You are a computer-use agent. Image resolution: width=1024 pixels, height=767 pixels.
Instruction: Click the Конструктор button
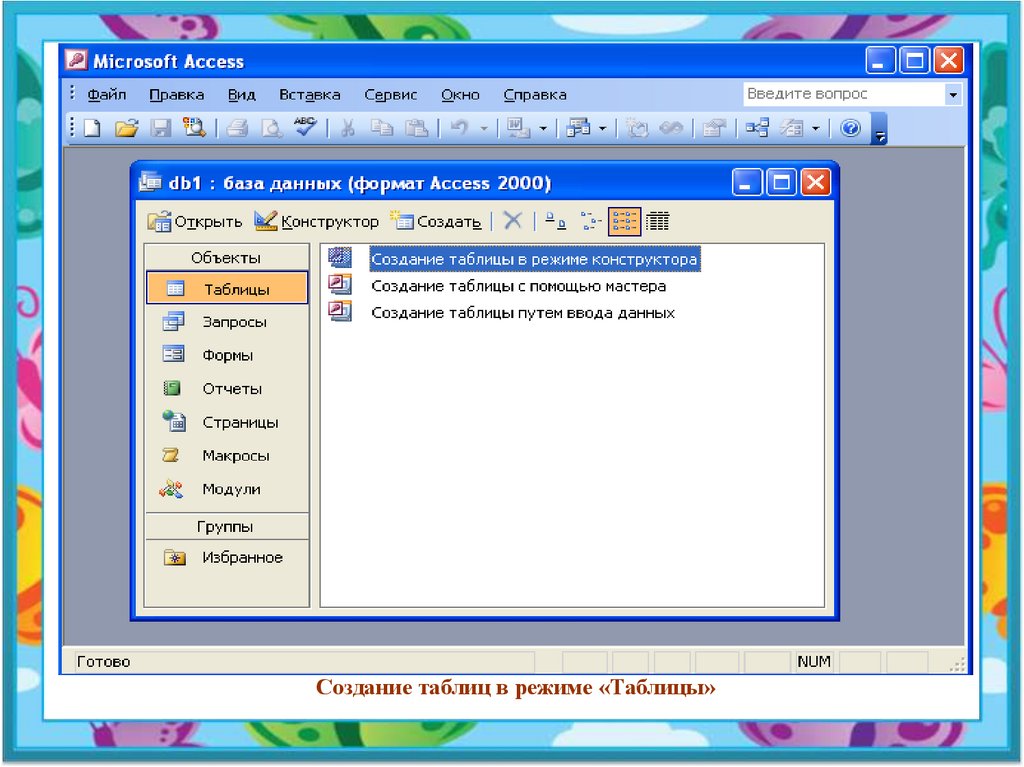pos(316,221)
